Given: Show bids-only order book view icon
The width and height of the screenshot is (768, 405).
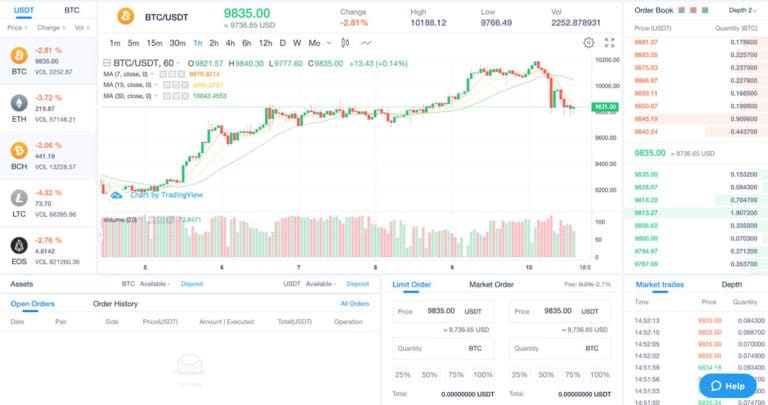Looking at the screenshot, I should [x=705, y=10].
